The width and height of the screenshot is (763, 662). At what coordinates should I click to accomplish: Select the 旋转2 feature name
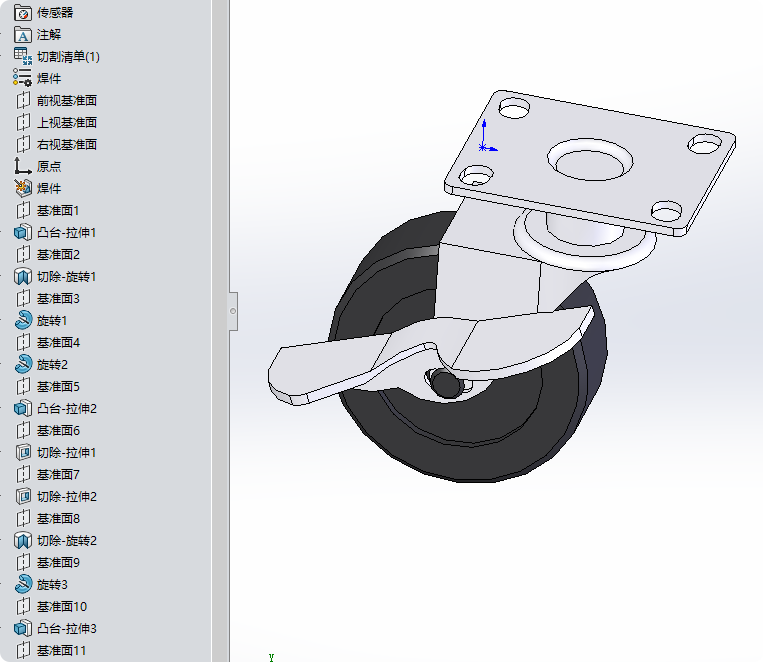[52, 364]
